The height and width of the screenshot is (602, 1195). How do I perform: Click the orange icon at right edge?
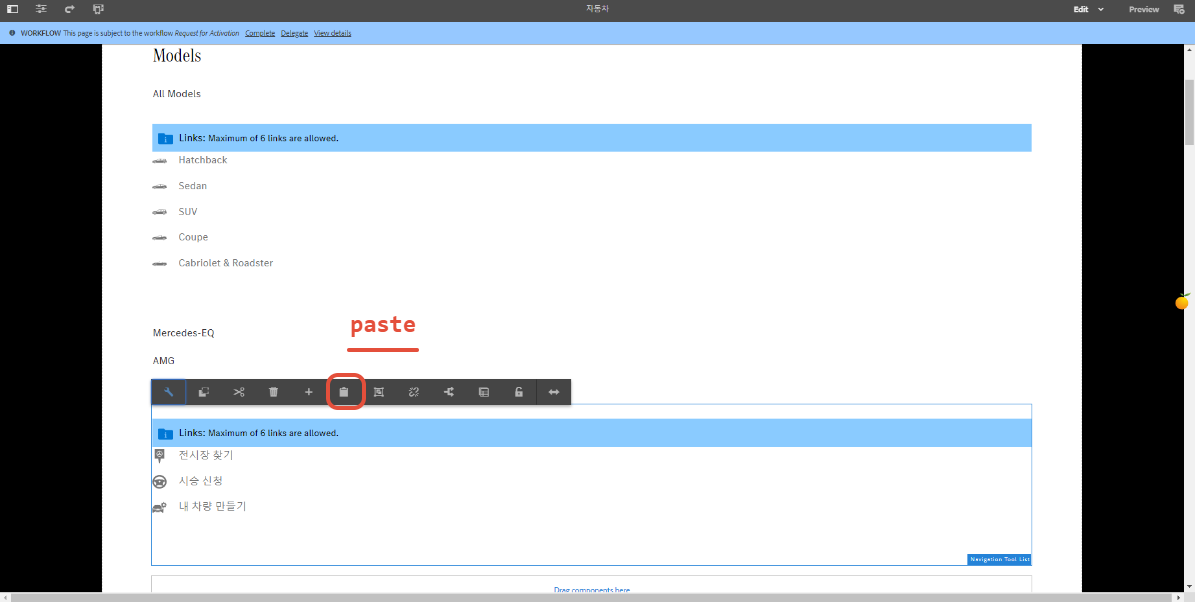1182,302
